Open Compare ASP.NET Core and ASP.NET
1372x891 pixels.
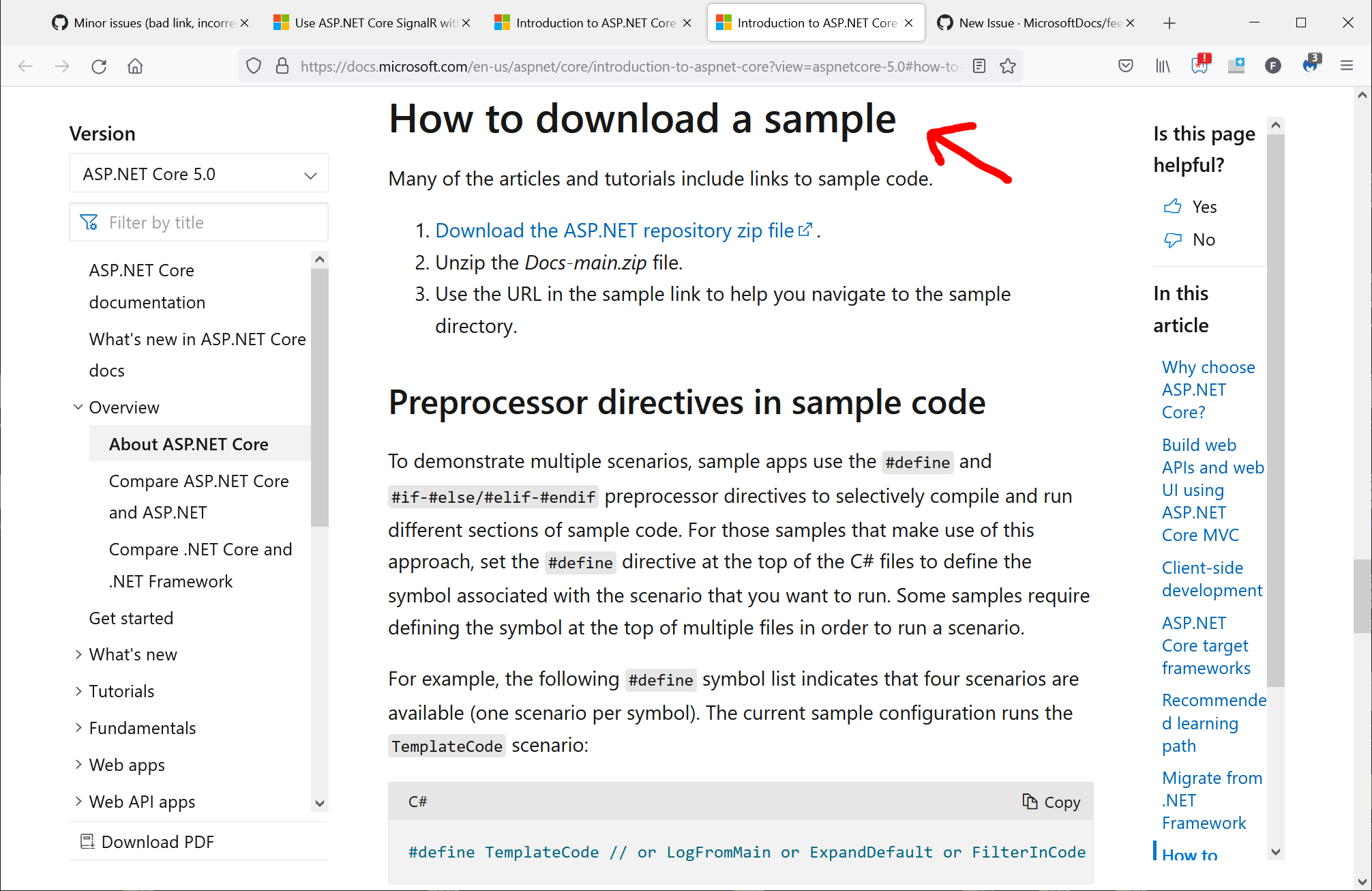(x=199, y=497)
